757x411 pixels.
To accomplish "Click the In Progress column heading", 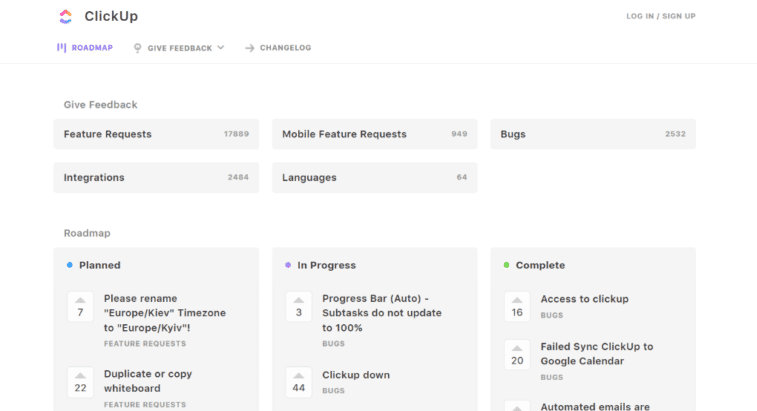I will point(326,265).
